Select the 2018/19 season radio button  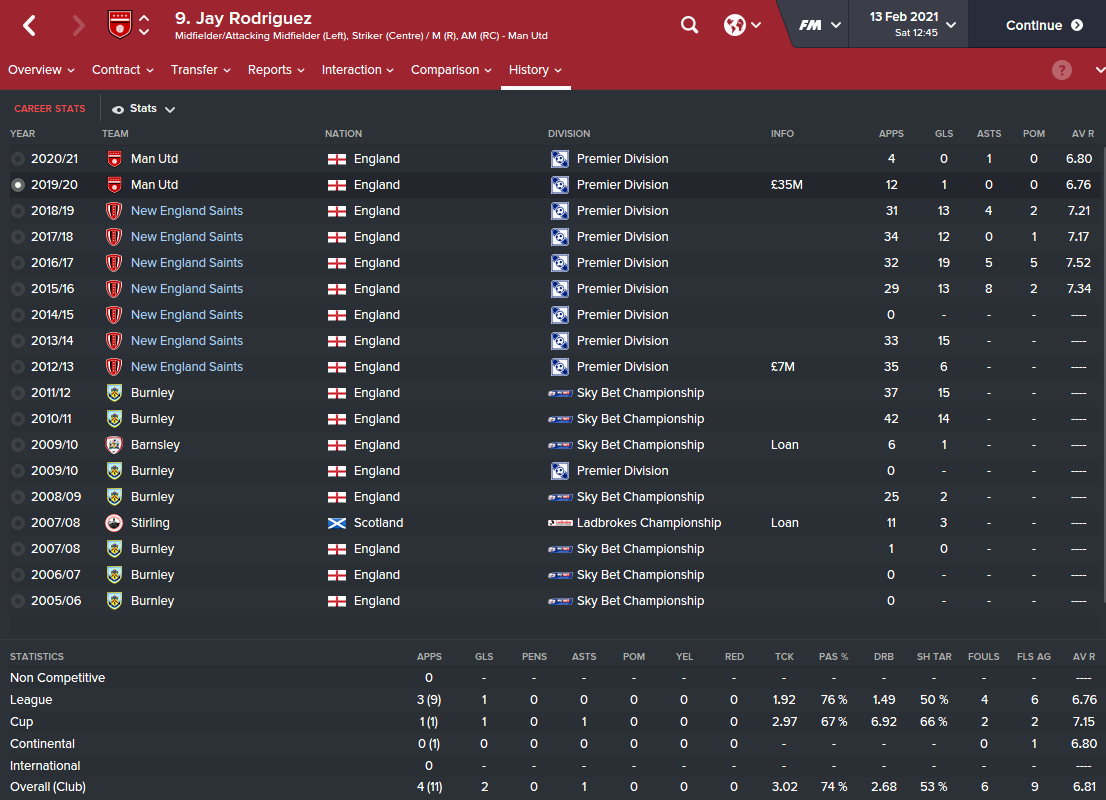click(x=18, y=211)
